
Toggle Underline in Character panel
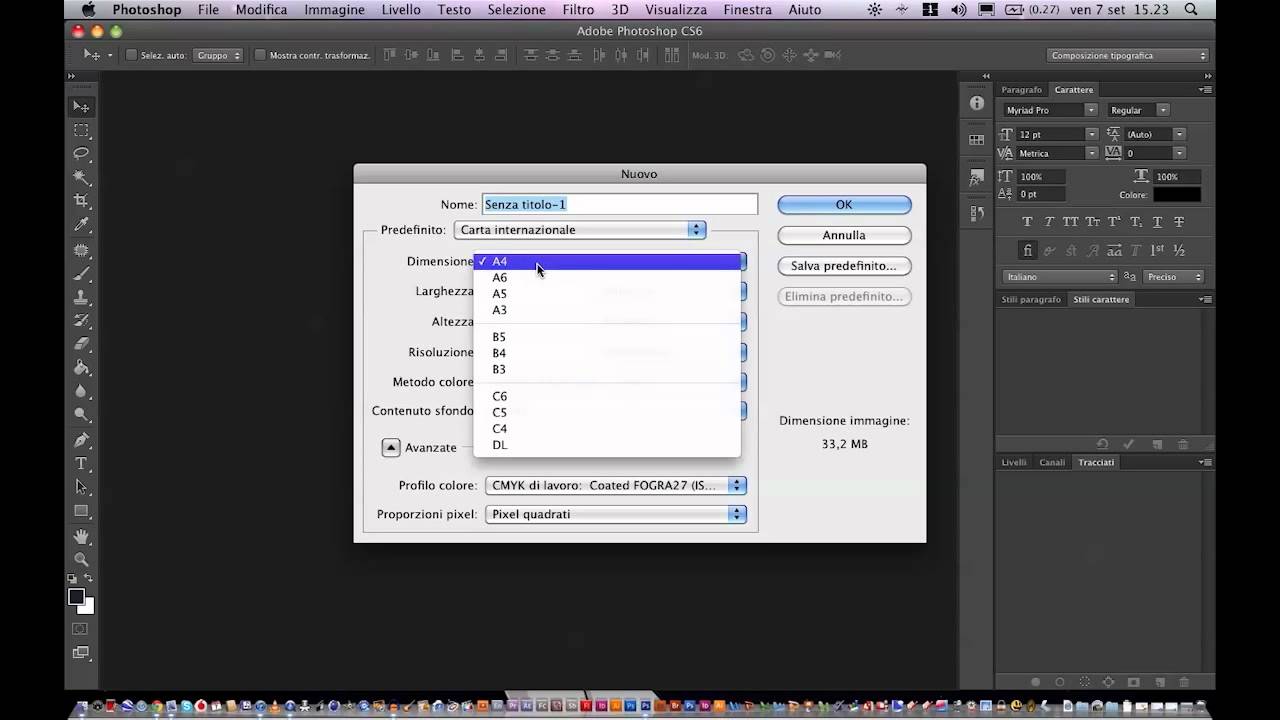(x=1158, y=222)
